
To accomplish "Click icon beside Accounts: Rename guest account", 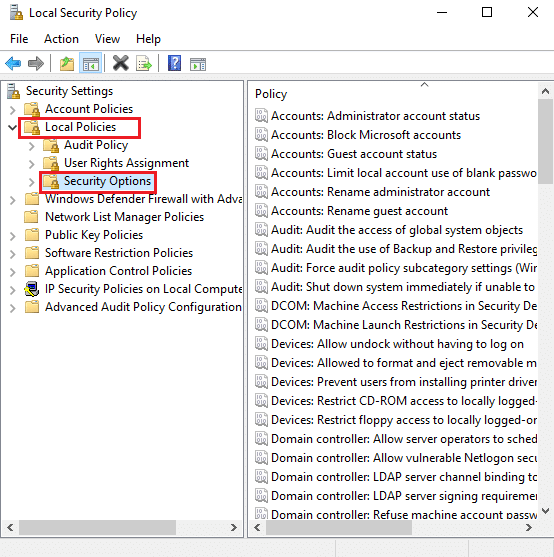I will [261, 210].
